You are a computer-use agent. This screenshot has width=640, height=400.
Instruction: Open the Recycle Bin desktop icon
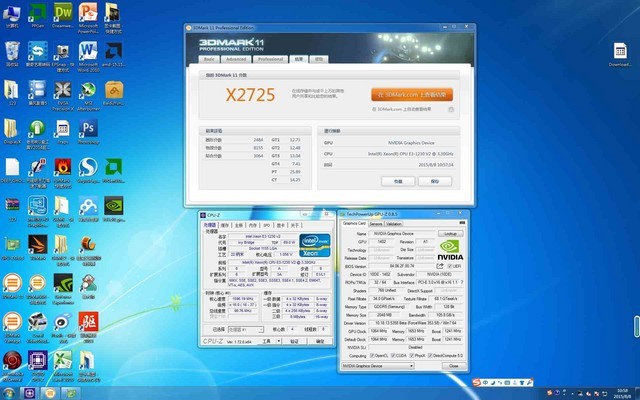tap(12, 54)
